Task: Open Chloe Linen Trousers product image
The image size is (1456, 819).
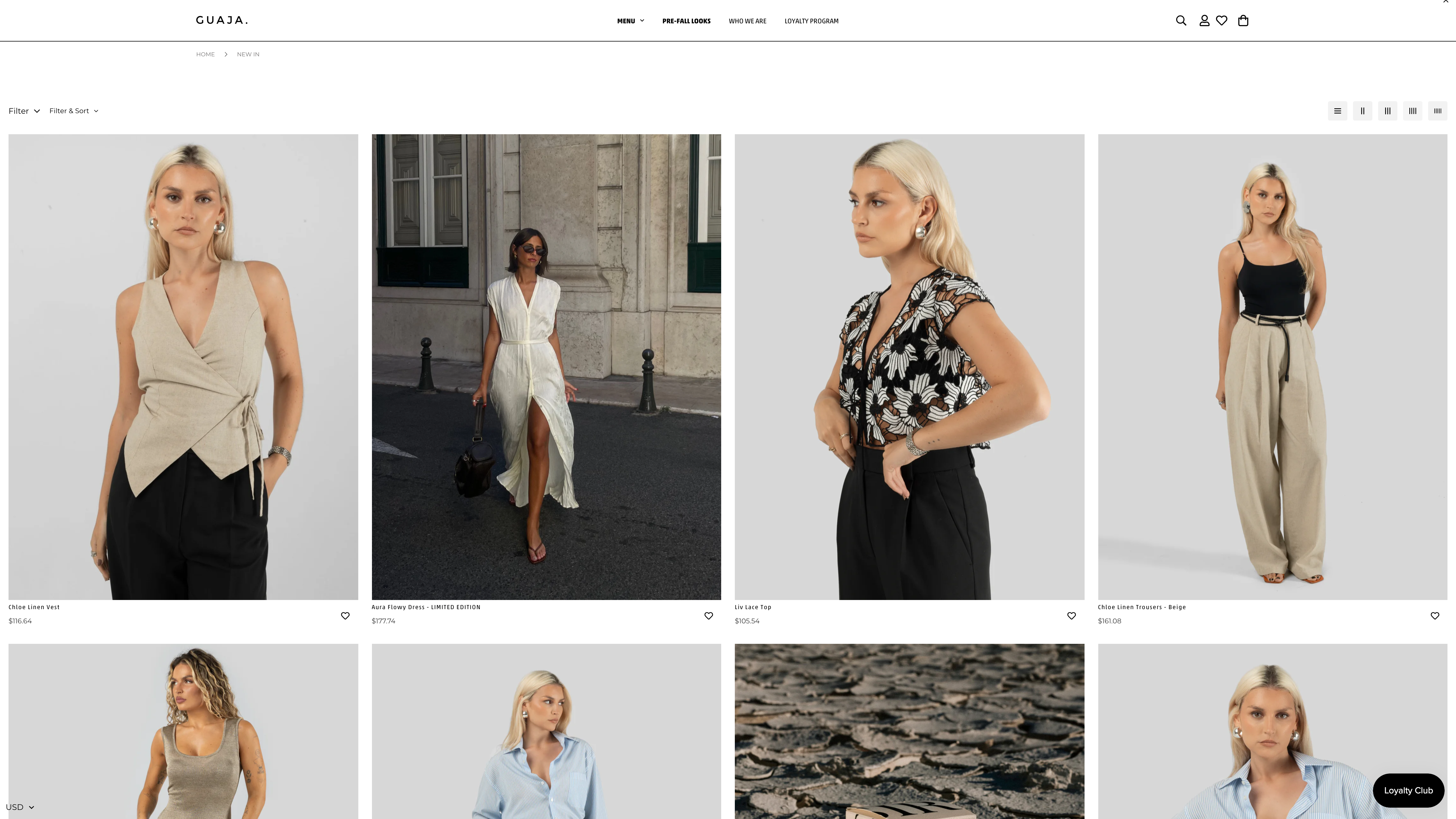Action: pyautogui.click(x=1272, y=367)
